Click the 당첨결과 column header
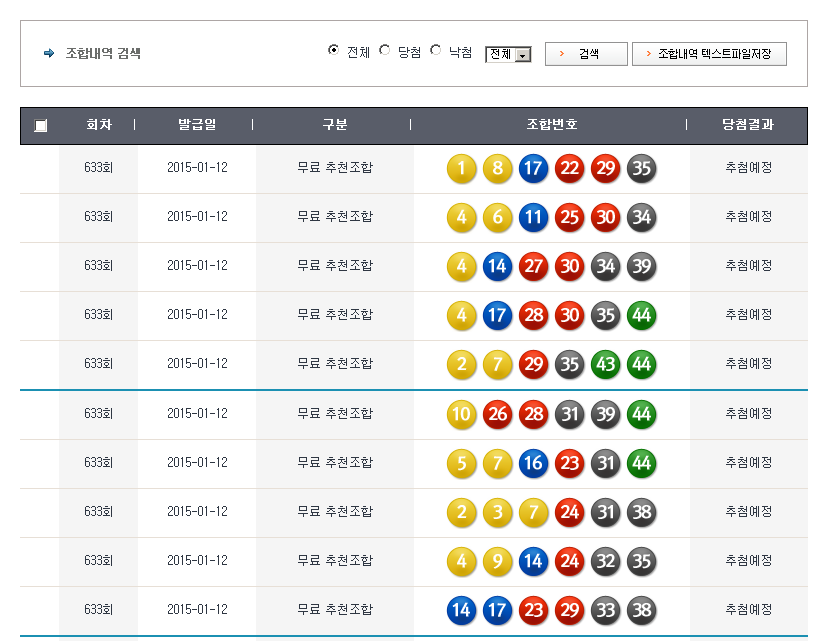This screenshot has width=828, height=641. coord(748,125)
